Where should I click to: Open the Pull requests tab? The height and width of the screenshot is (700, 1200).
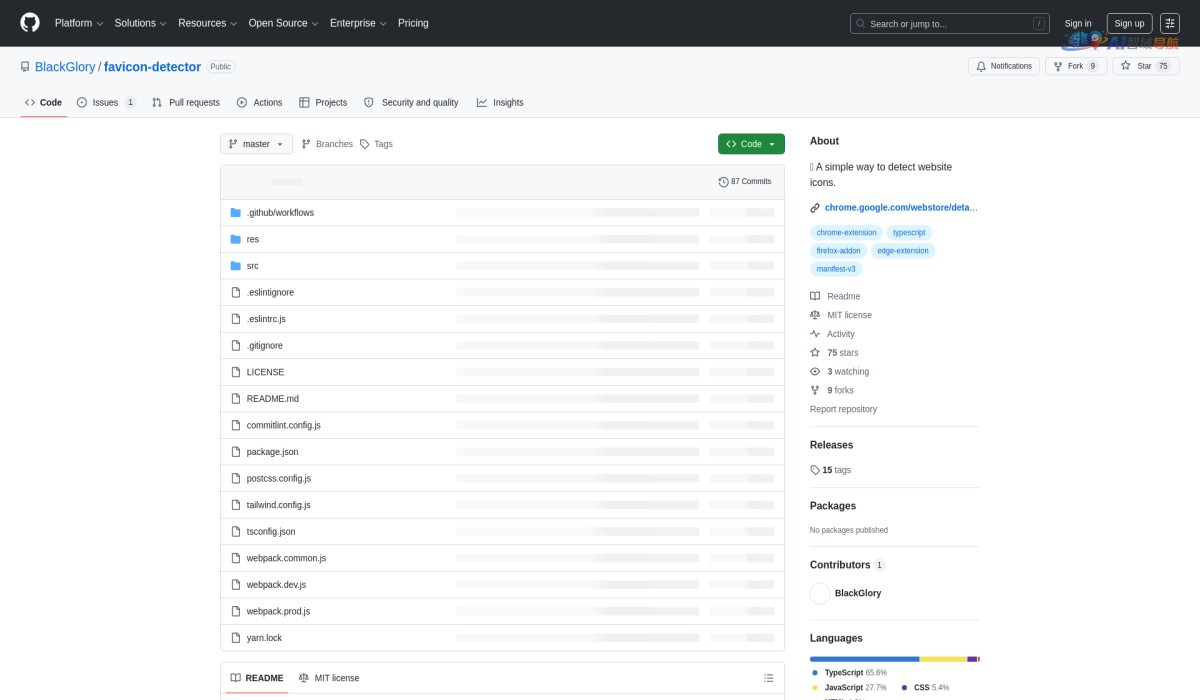[186, 102]
